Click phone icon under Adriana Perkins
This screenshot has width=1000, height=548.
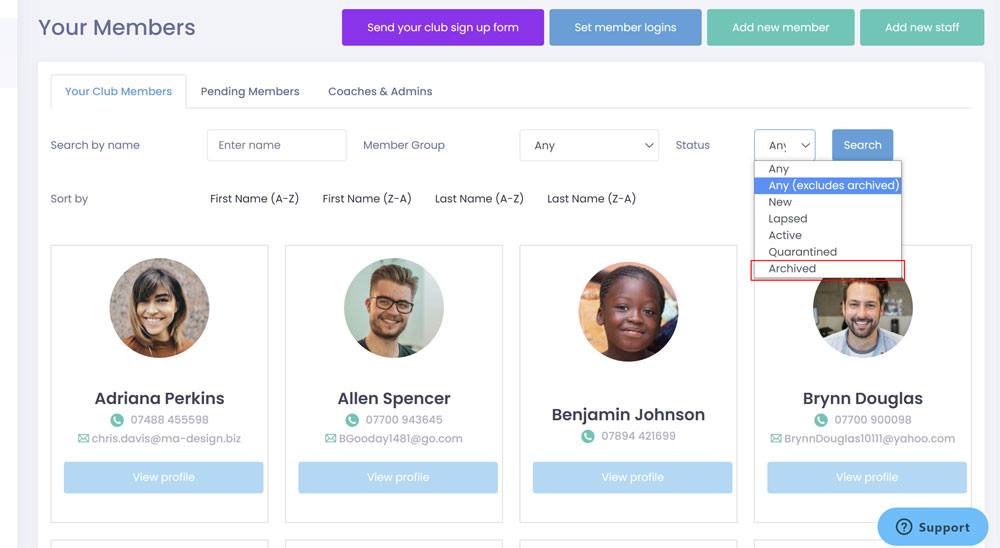coord(117,420)
